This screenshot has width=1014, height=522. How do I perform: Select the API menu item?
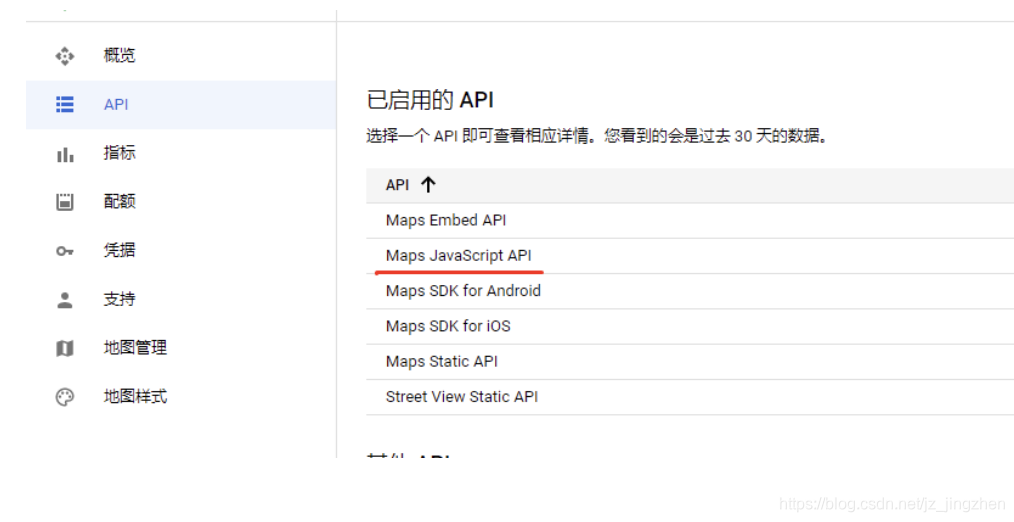[x=180, y=105]
